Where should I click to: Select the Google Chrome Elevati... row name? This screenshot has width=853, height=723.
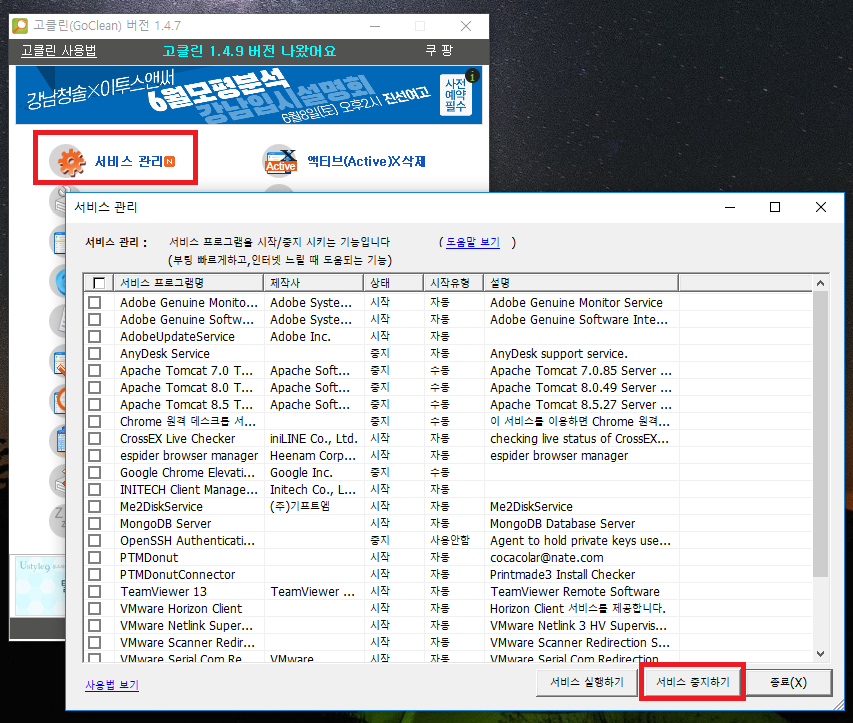[187, 473]
